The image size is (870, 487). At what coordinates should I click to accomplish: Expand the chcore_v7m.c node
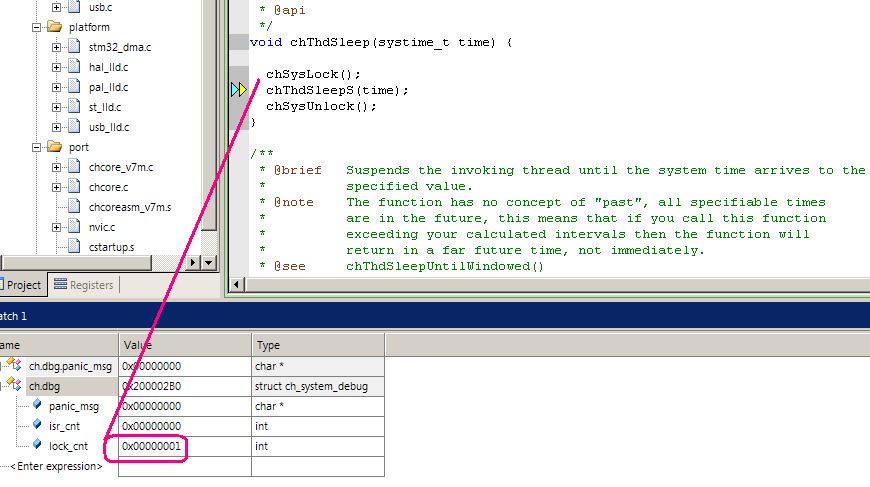56,167
